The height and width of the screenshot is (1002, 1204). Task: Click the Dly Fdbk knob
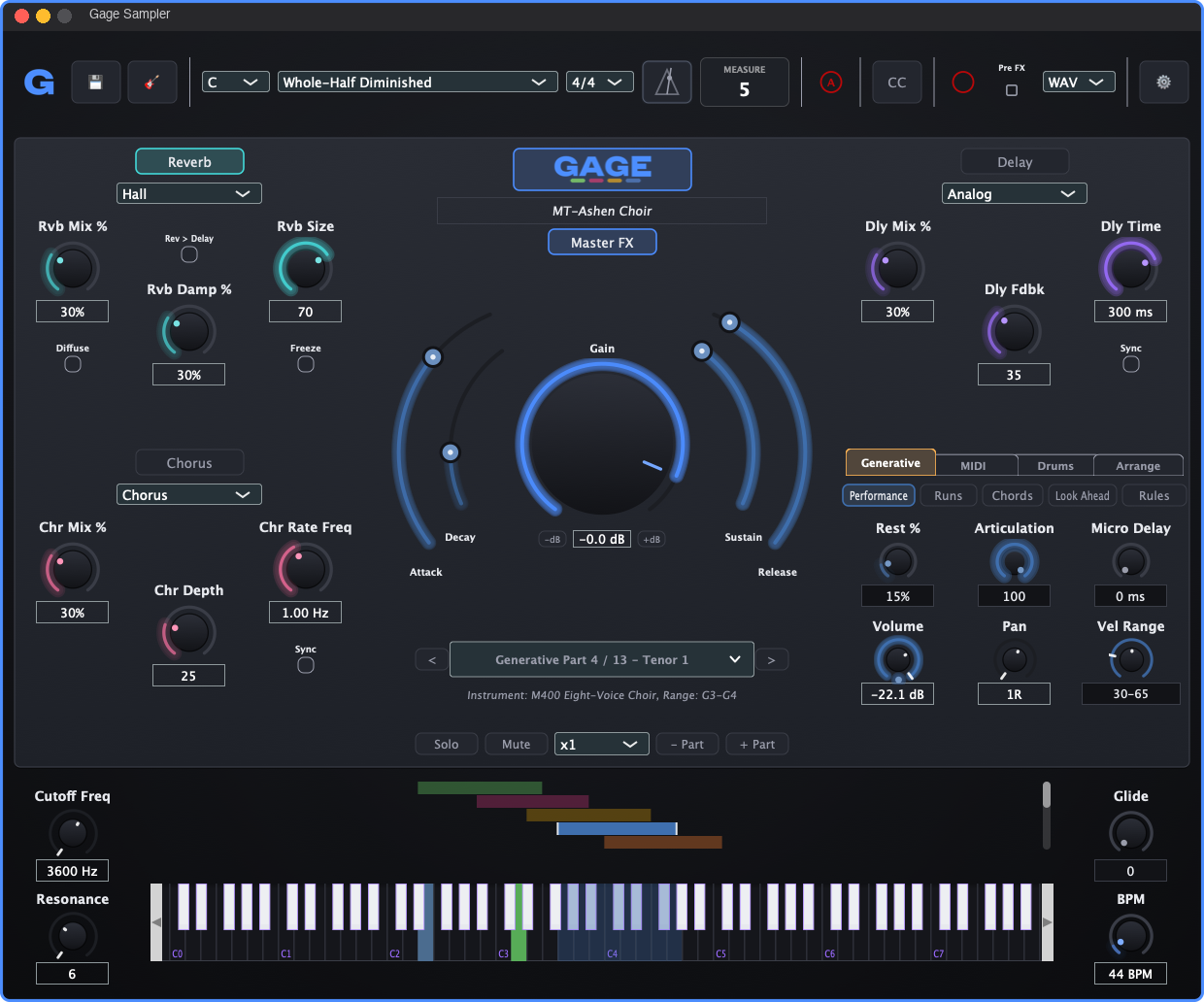pos(1014,332)
